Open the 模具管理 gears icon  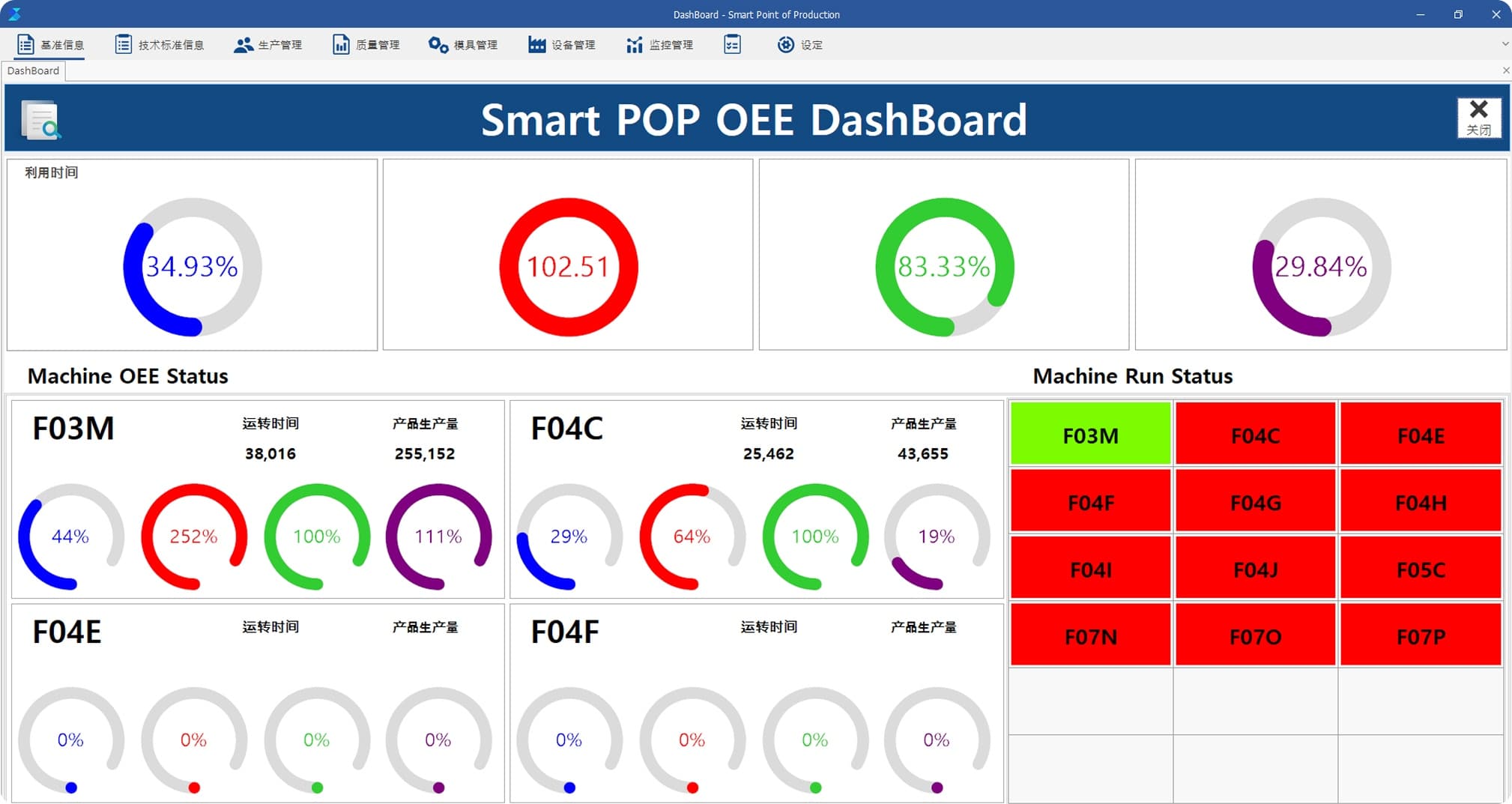point(435,43)
